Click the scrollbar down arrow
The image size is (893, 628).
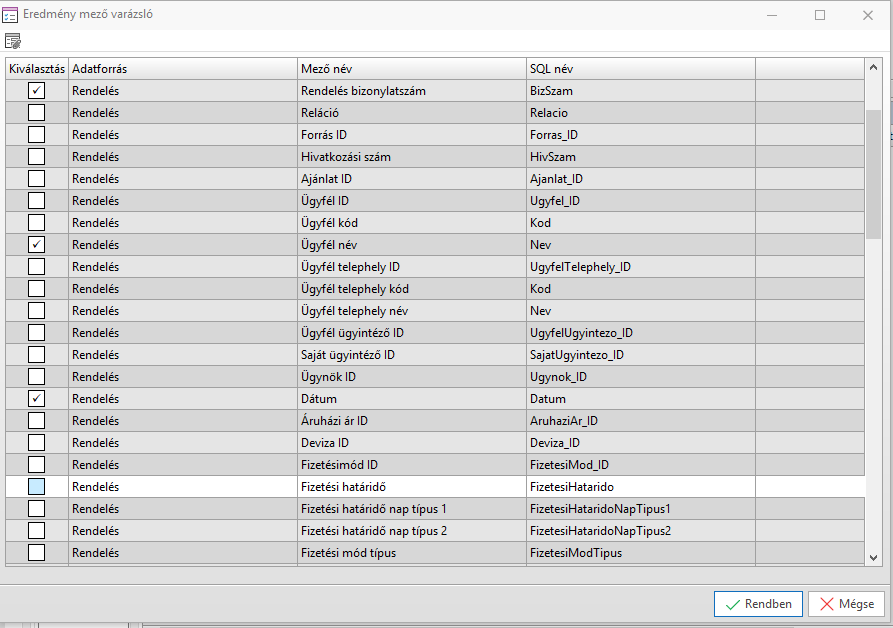pyautogui.click(x=873, y=558)
